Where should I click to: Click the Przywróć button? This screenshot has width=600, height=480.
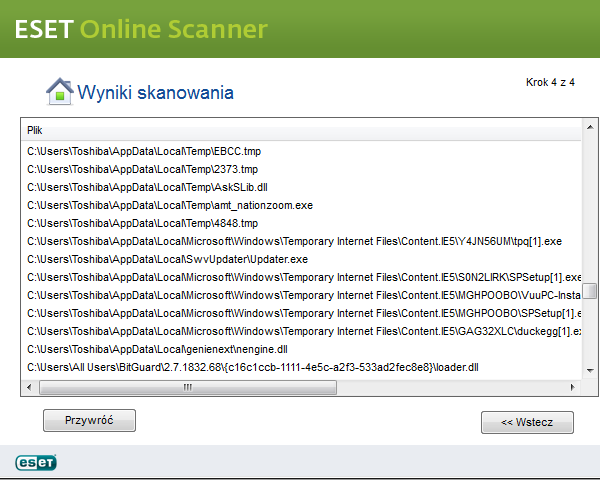coord(89,420)
